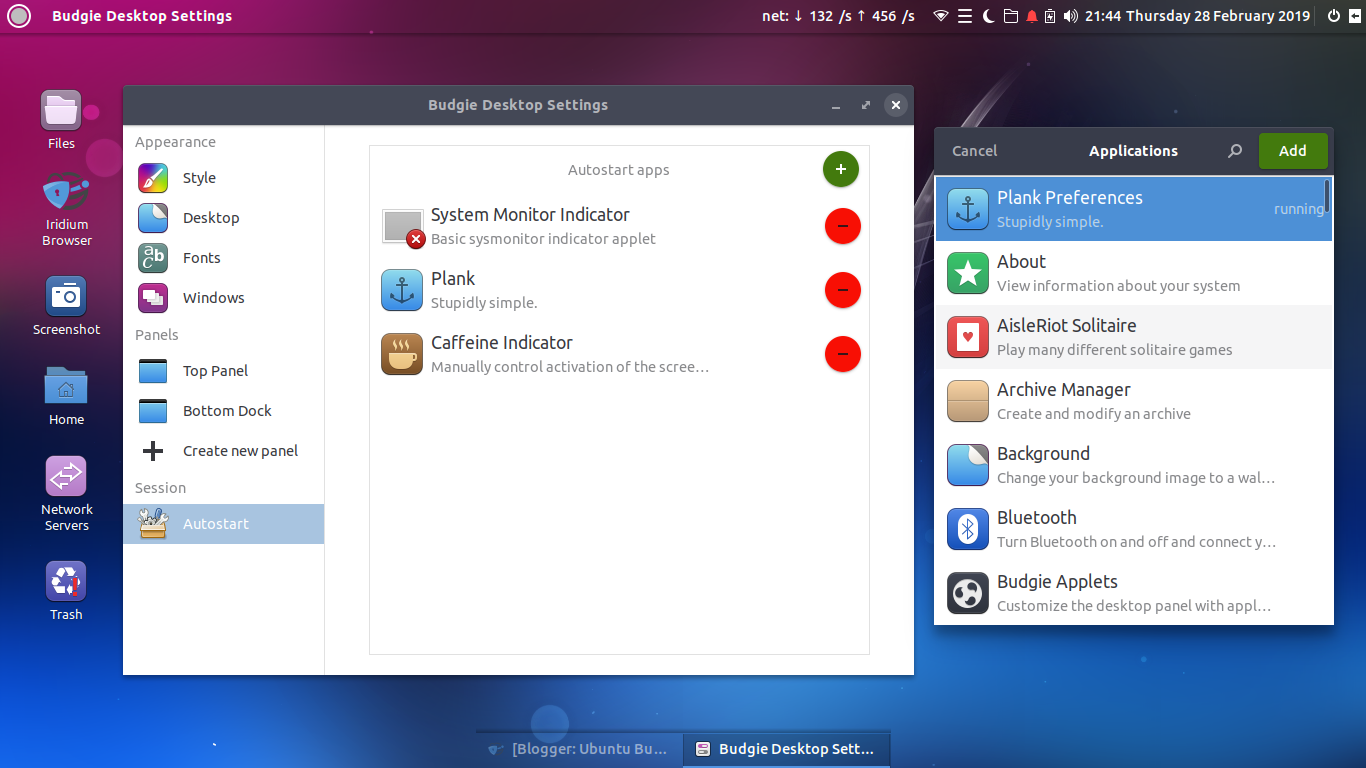The height and width of the screenshot is (768, 1366).
Task: Open Wi-Fi network indicator in top panel
Action: click(940, 16)
